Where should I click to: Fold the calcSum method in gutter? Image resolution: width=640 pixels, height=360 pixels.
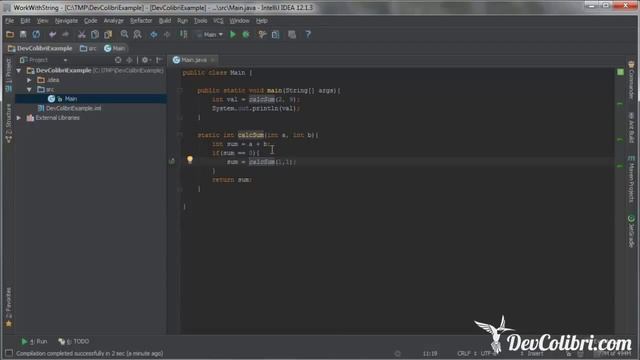(x=180, y=135)
